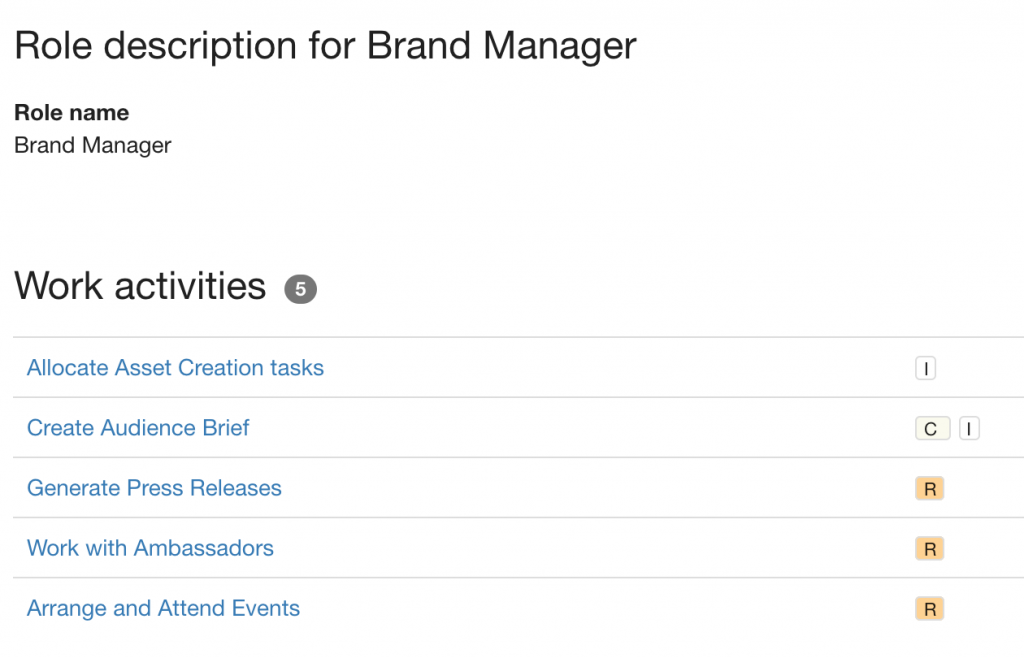The image size is (1024, 658).
Task: Open the Work with Ambassadors link
Action: point(150,548)
